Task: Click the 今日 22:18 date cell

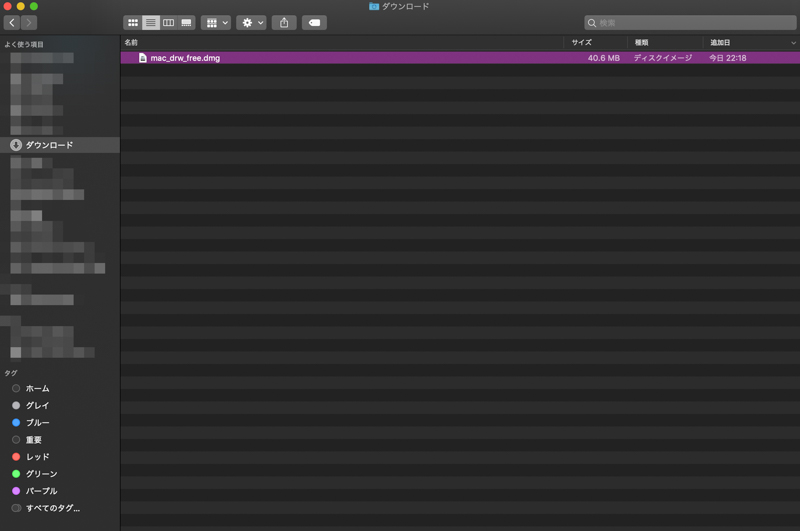Action: point(728,58)
